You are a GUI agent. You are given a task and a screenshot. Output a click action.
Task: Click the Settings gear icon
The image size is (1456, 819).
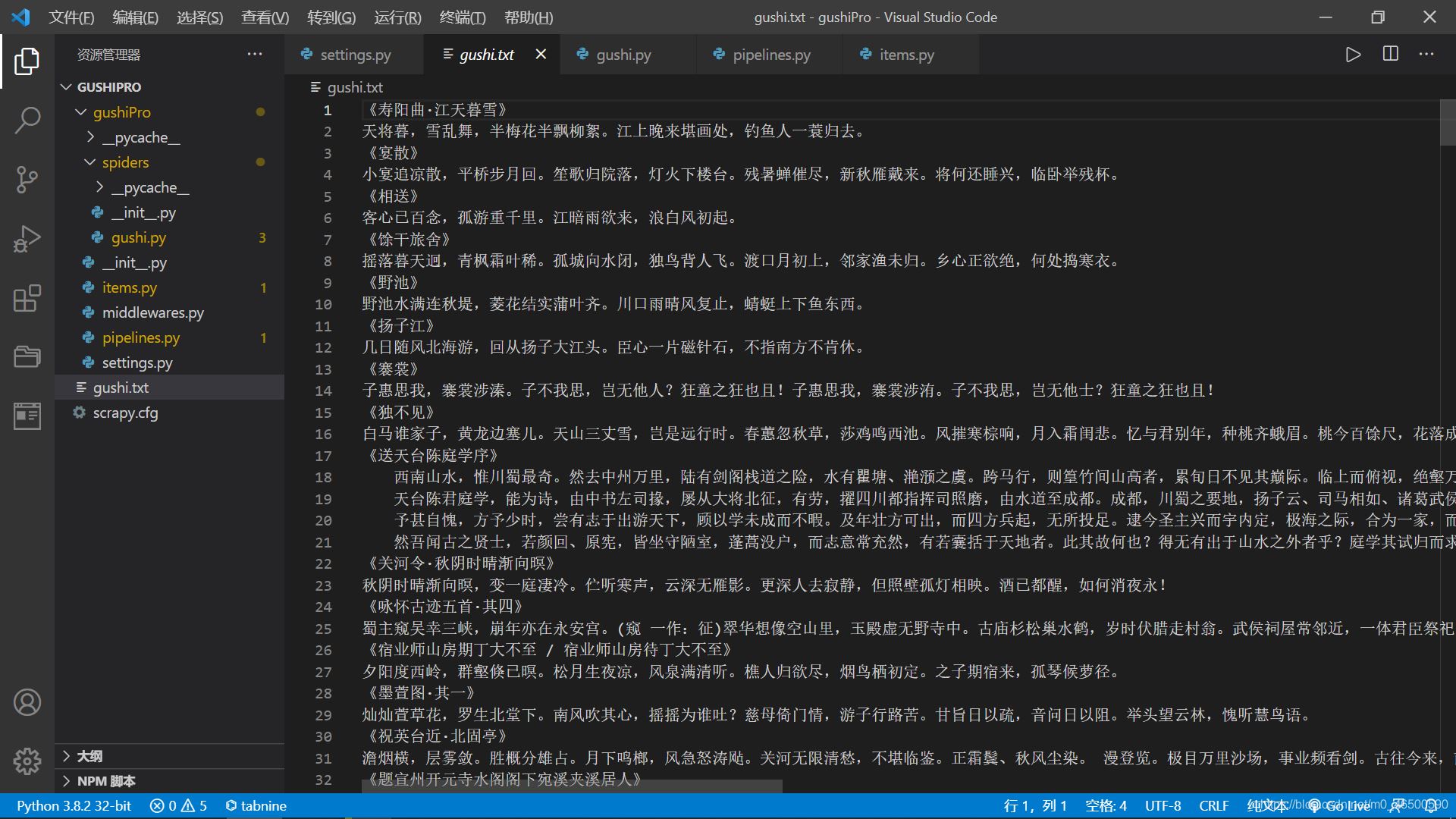(x=27, y=761)
